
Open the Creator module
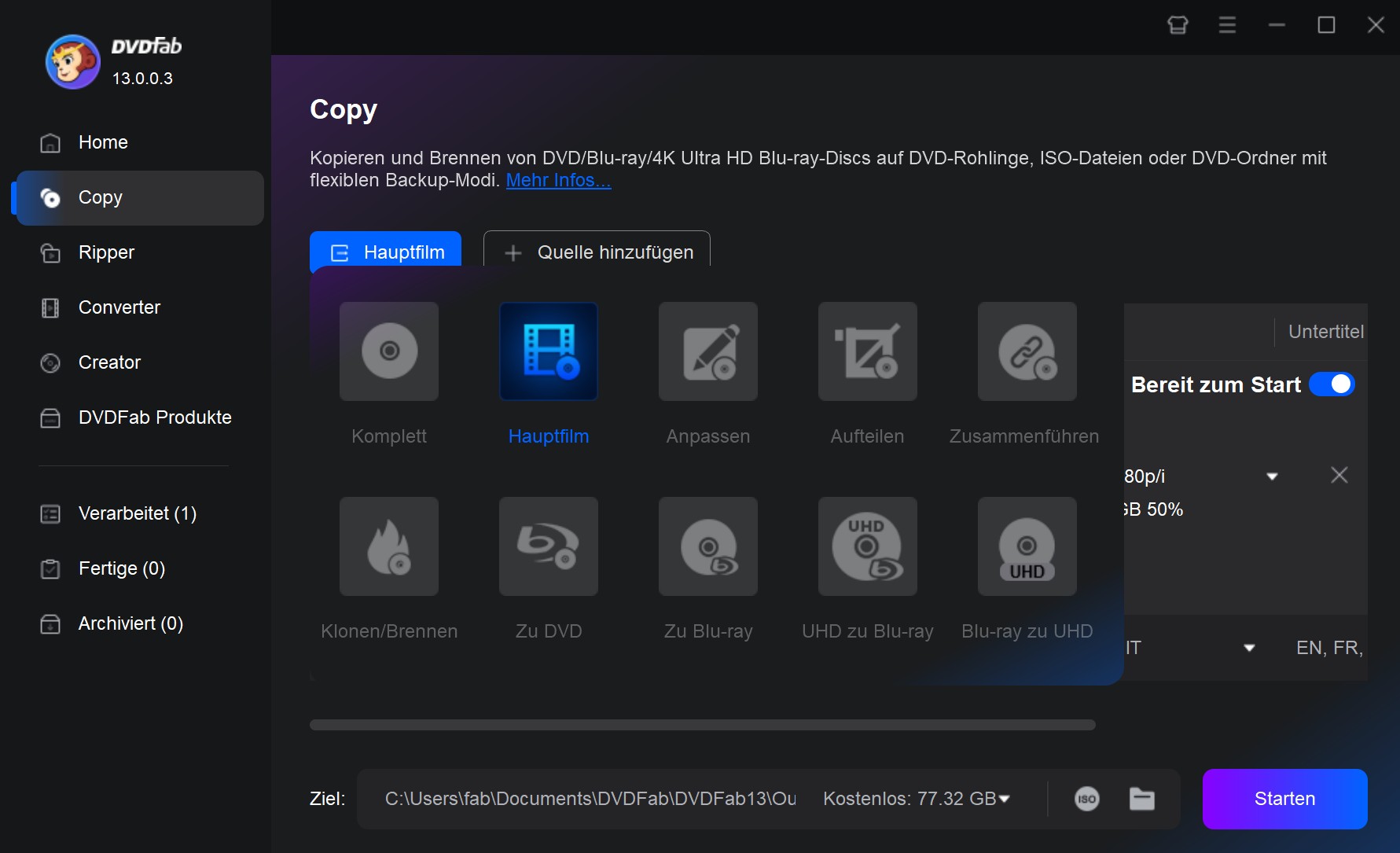point(140,362)
